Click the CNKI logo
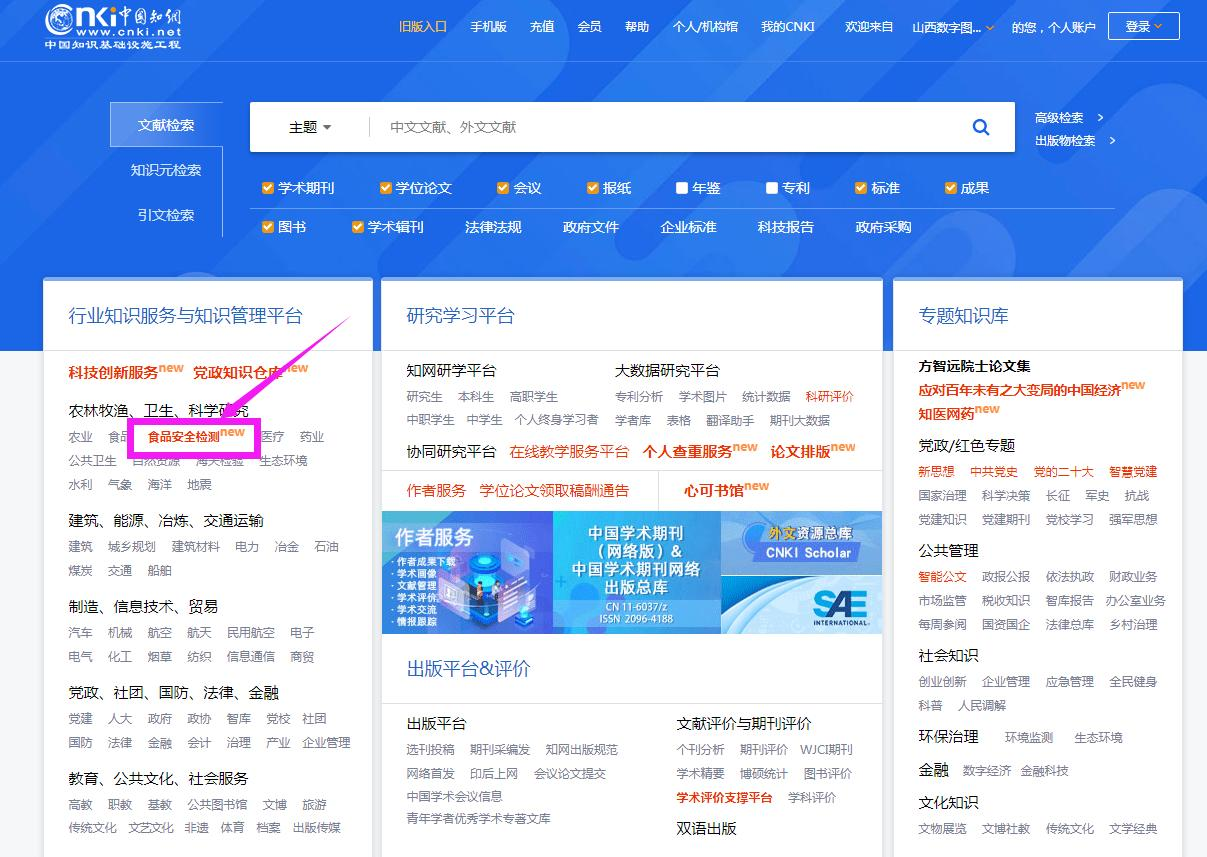The width and height of the screenshot is (1207, 857). (x=114, y=26)
